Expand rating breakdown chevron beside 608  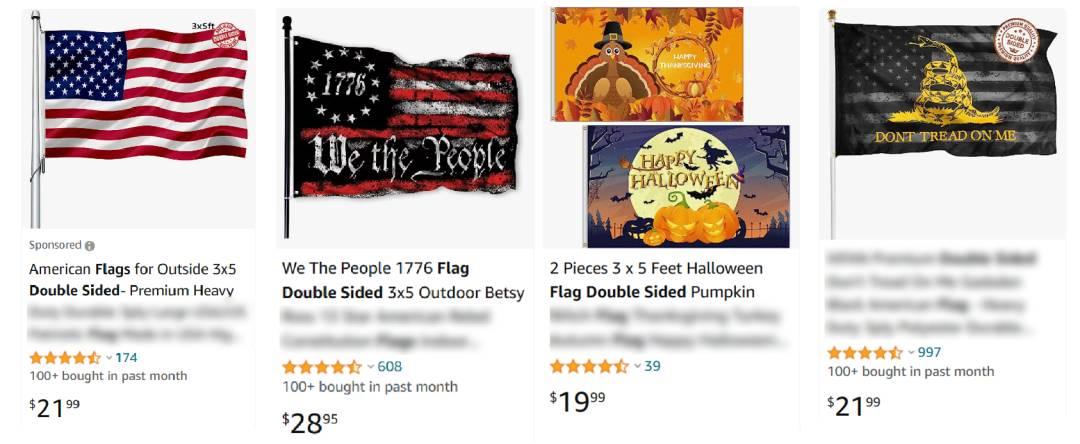point(371,367)
